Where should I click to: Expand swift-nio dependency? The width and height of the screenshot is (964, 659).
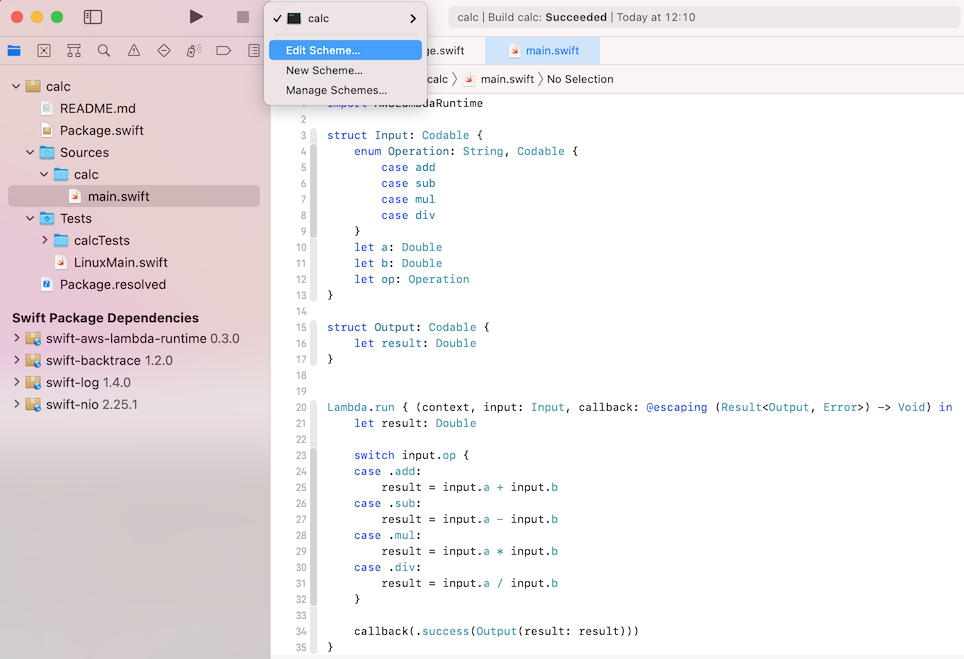coord(17,404)
